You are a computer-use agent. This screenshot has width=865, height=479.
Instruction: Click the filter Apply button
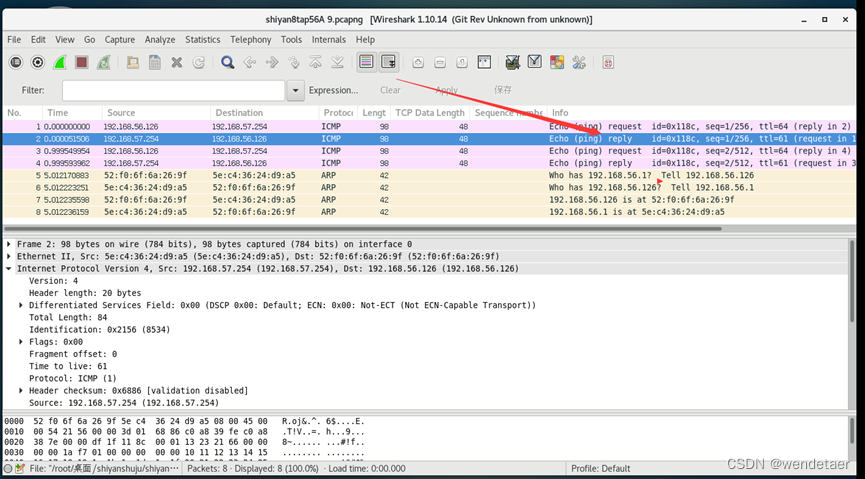point(447,90)
